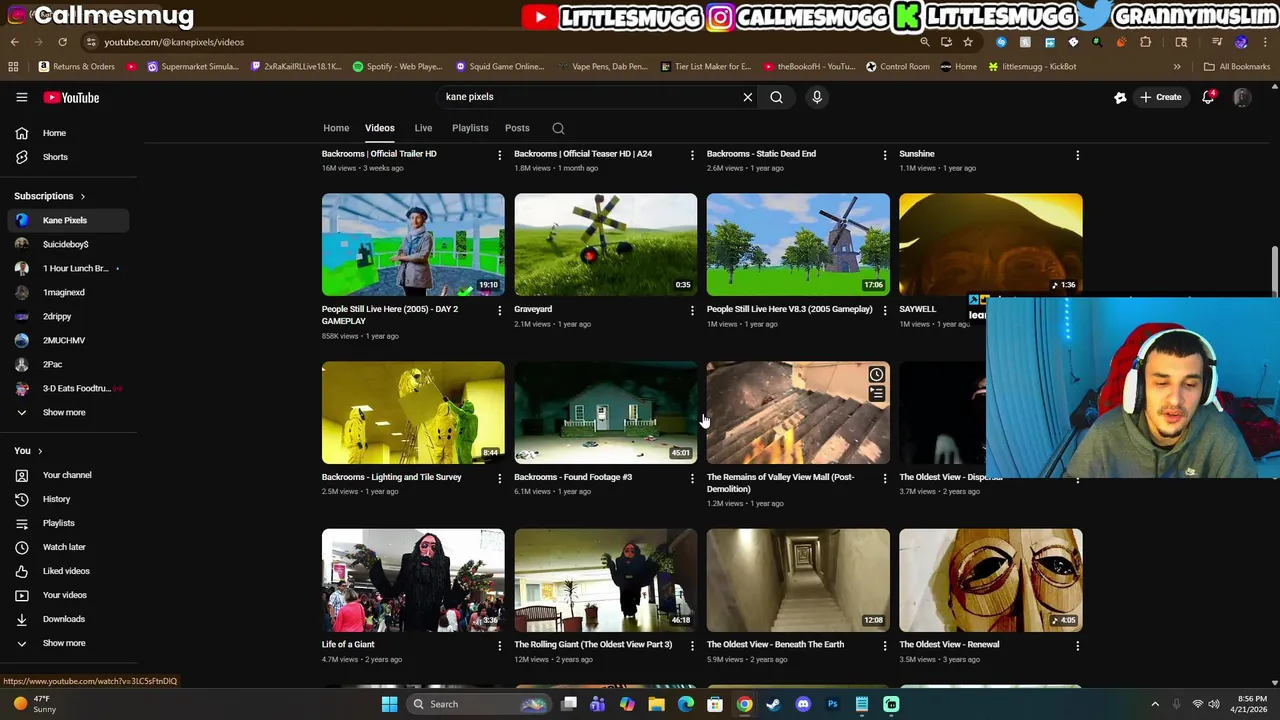Select the Videos tab

tap(379, 128)
